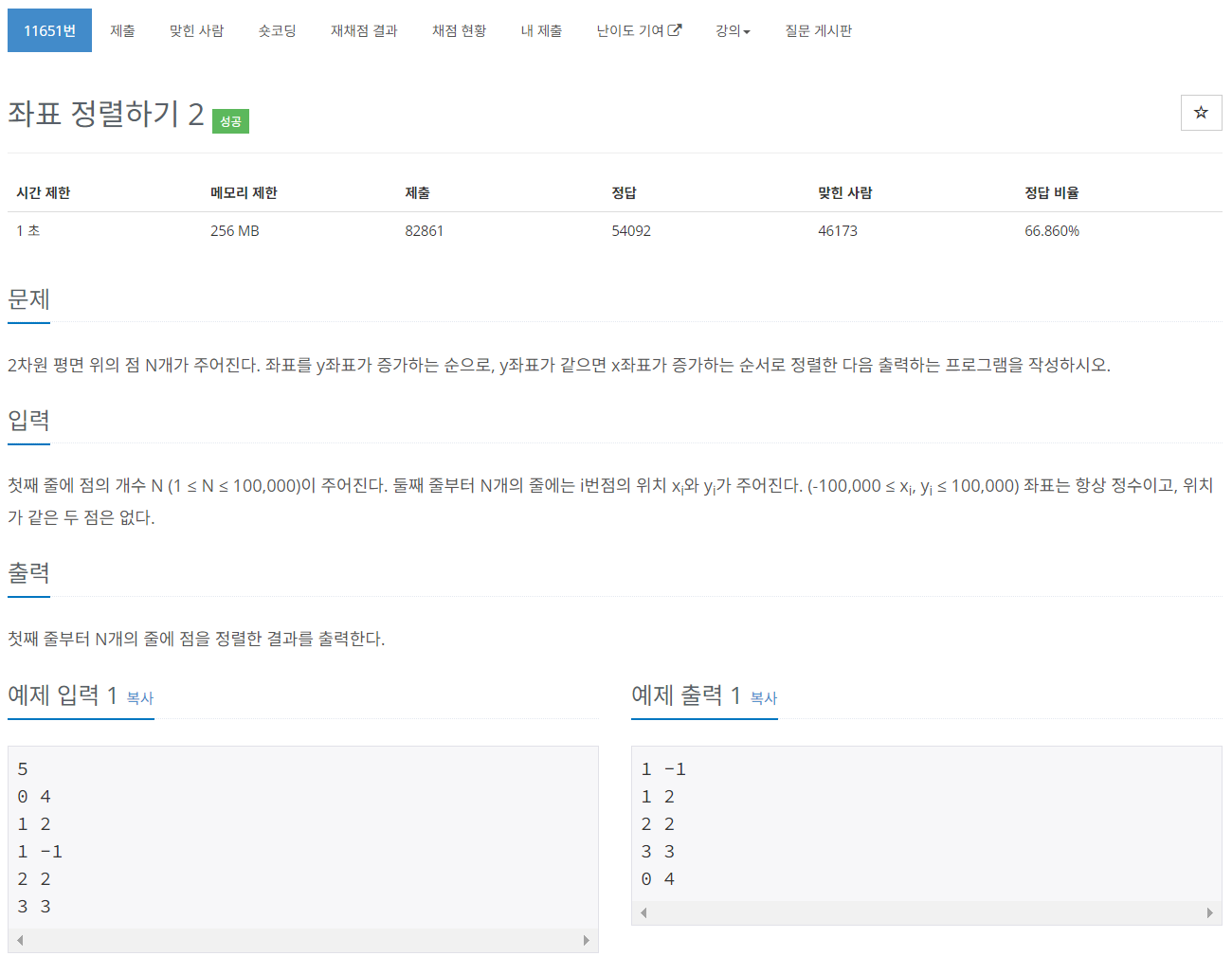Image resolution: width=1232 pixels, height=956 pixels.
Task: Open the 질문 게시판 tab
Action: [818, 30]
